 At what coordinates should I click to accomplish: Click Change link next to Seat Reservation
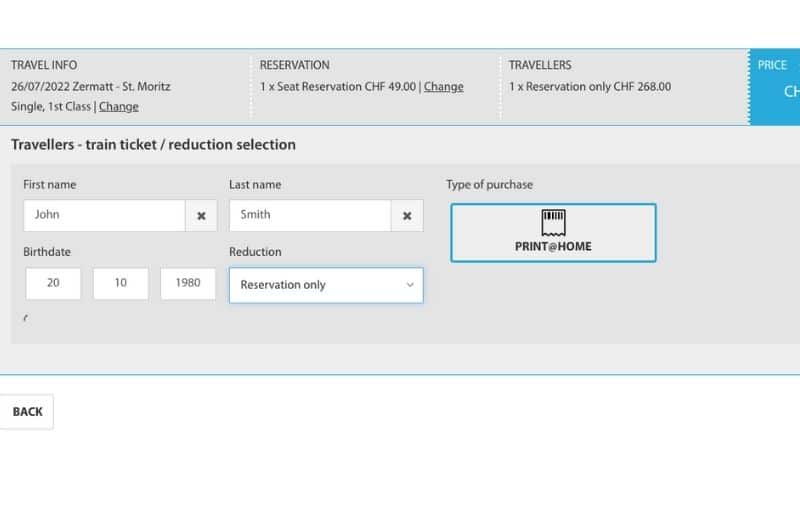(x=443, y=87)
